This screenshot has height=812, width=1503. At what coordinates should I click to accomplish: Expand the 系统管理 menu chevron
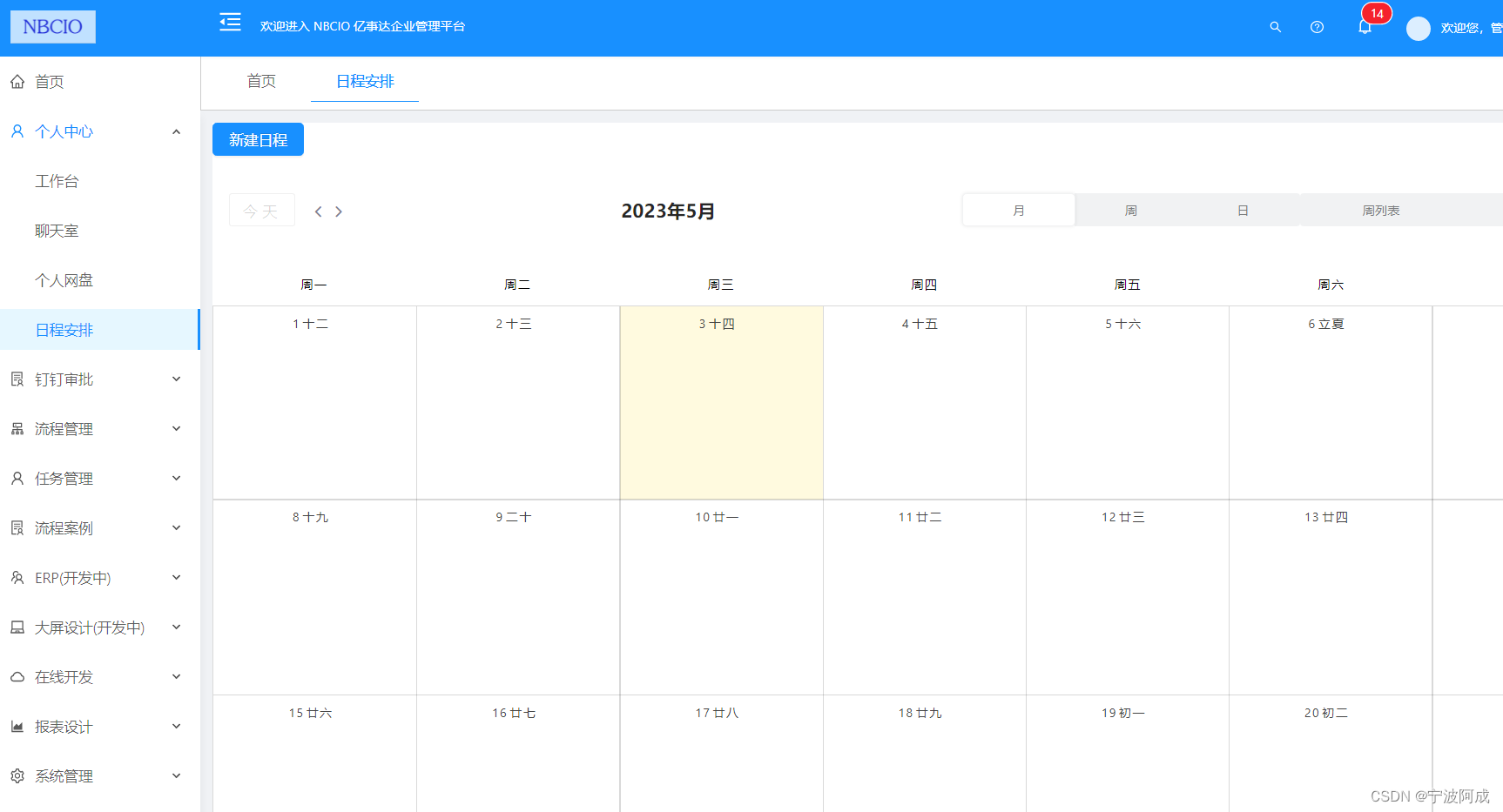pos(177,776)
